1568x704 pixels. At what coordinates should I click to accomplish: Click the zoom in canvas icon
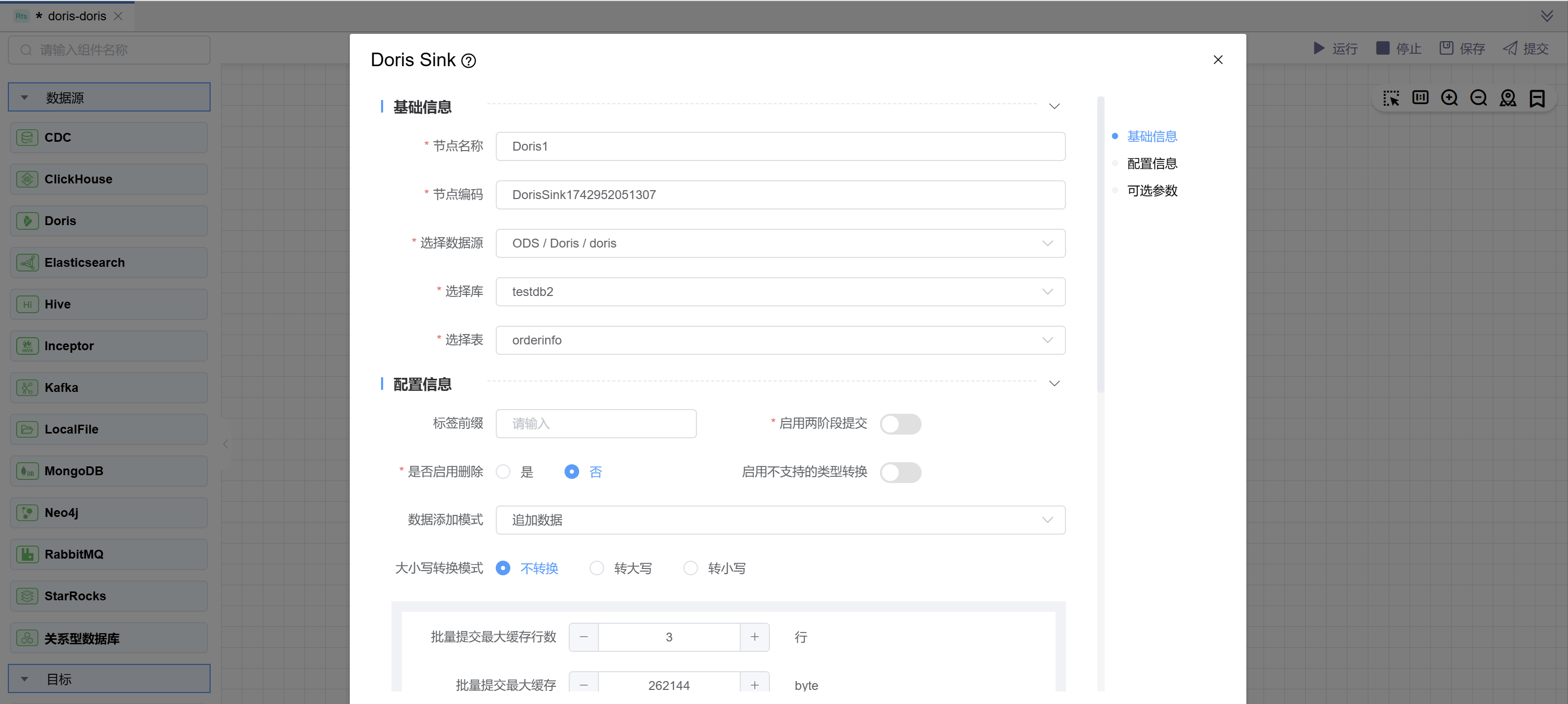coord(1449,98)
